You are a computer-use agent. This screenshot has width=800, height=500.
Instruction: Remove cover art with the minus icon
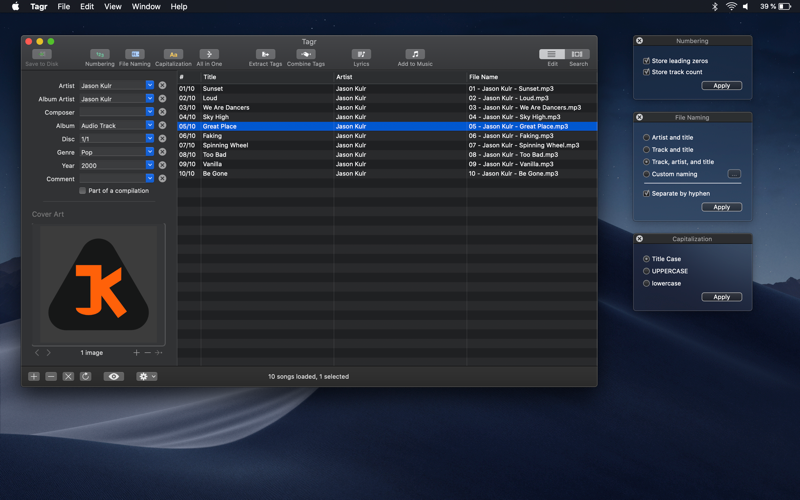click(x=147, y=353)
